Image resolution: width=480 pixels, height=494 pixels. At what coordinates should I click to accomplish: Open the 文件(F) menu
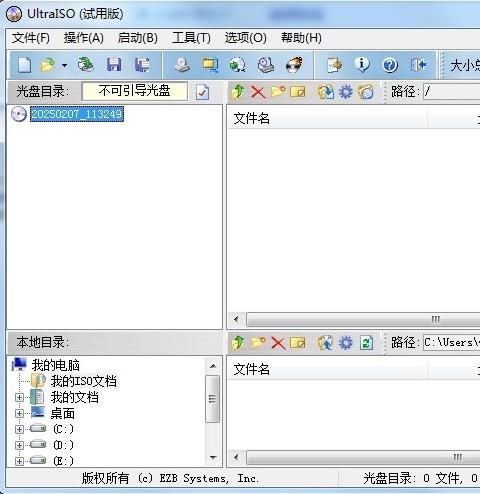coord(31,38)
